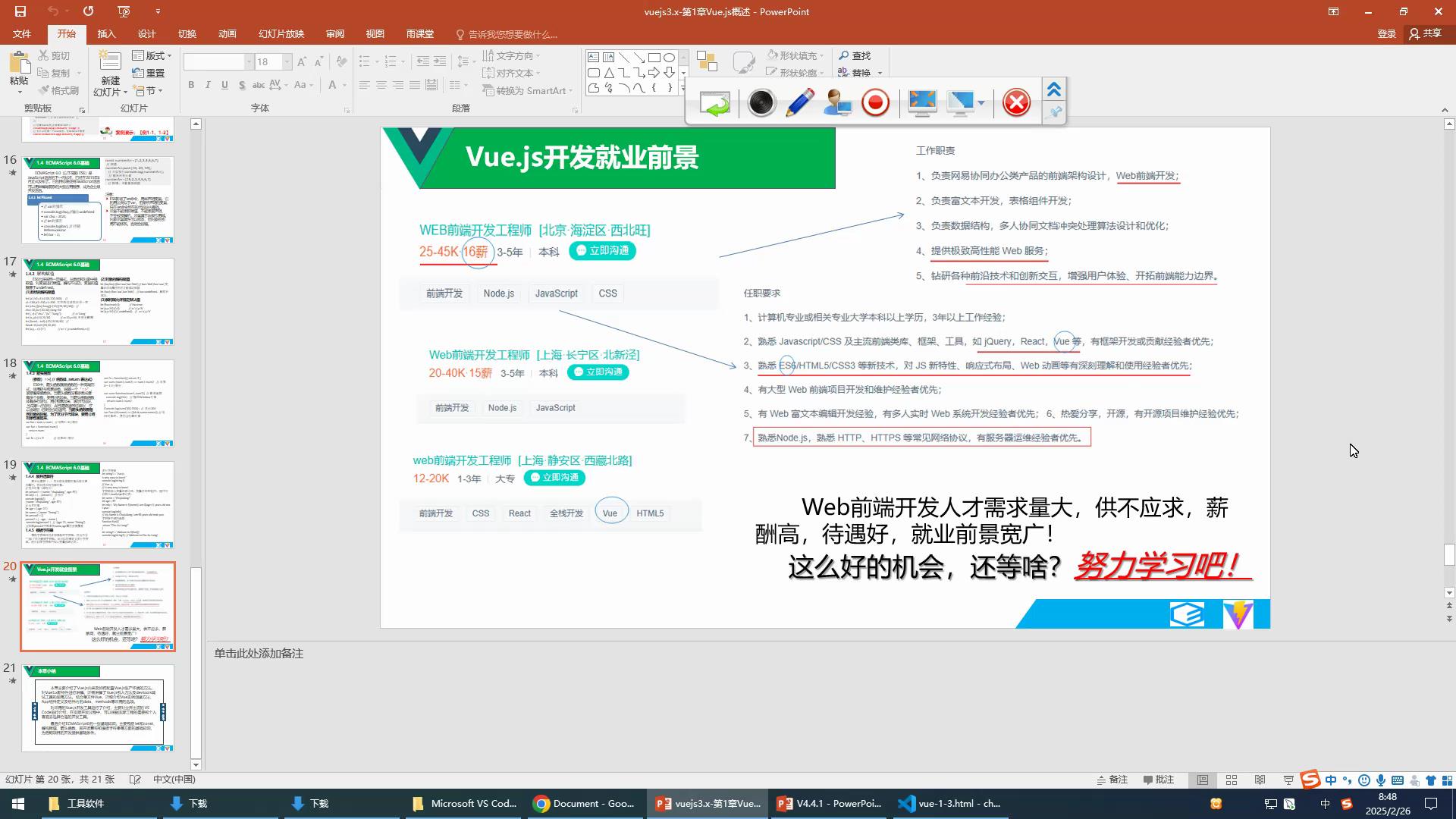Image resolution: width=1456 pixels, height=819 pixels.
Task: Click the red record button in floating toolbar
Action: [x=875, y=102]
